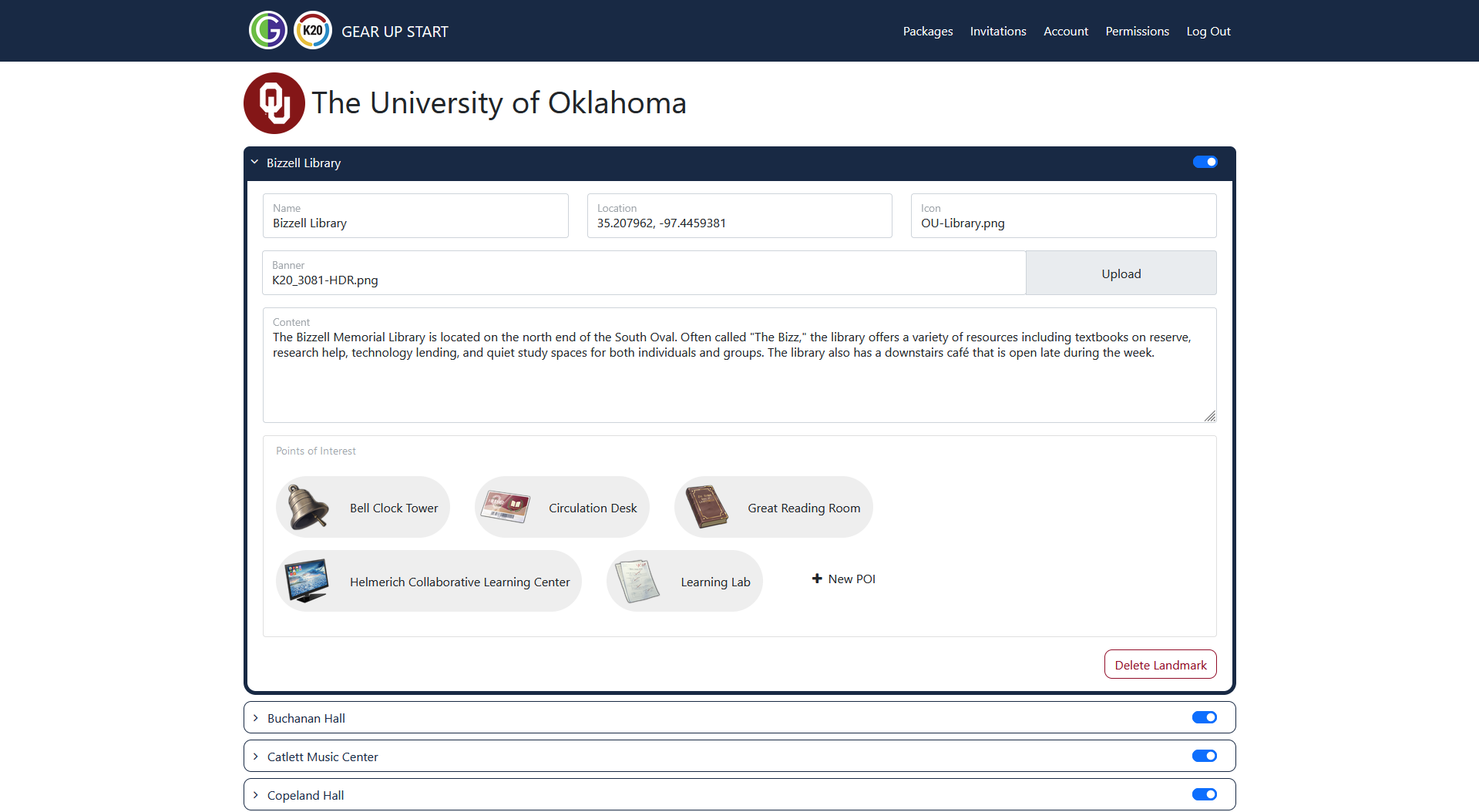Open the Learning Lab papers icon

638,581
